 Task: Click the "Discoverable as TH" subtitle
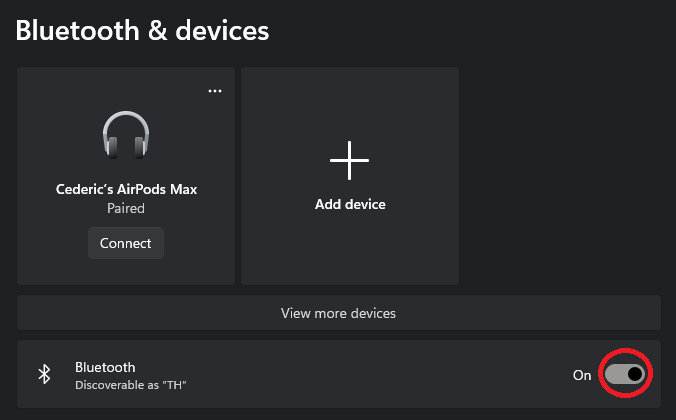pyautogui.click(x=132, y=385)
